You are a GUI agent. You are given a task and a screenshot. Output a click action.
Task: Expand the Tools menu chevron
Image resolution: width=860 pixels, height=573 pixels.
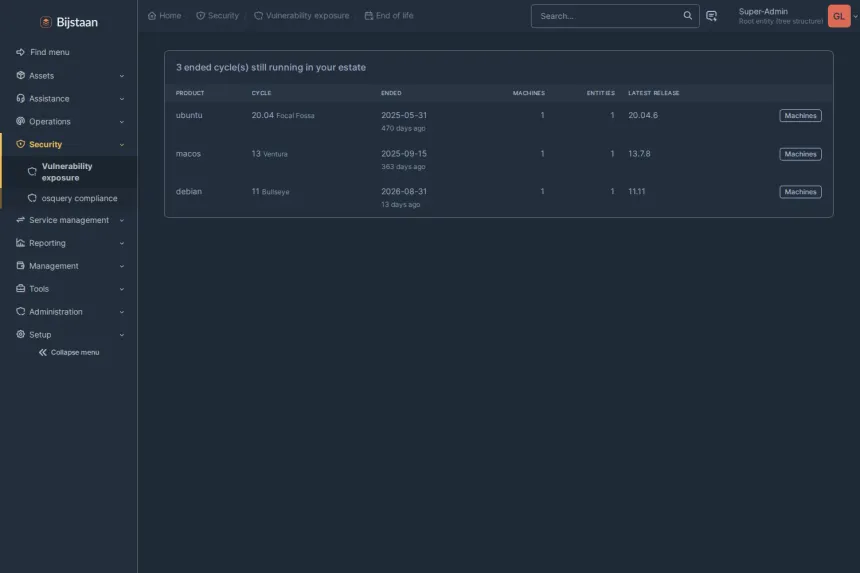point(122,289)
